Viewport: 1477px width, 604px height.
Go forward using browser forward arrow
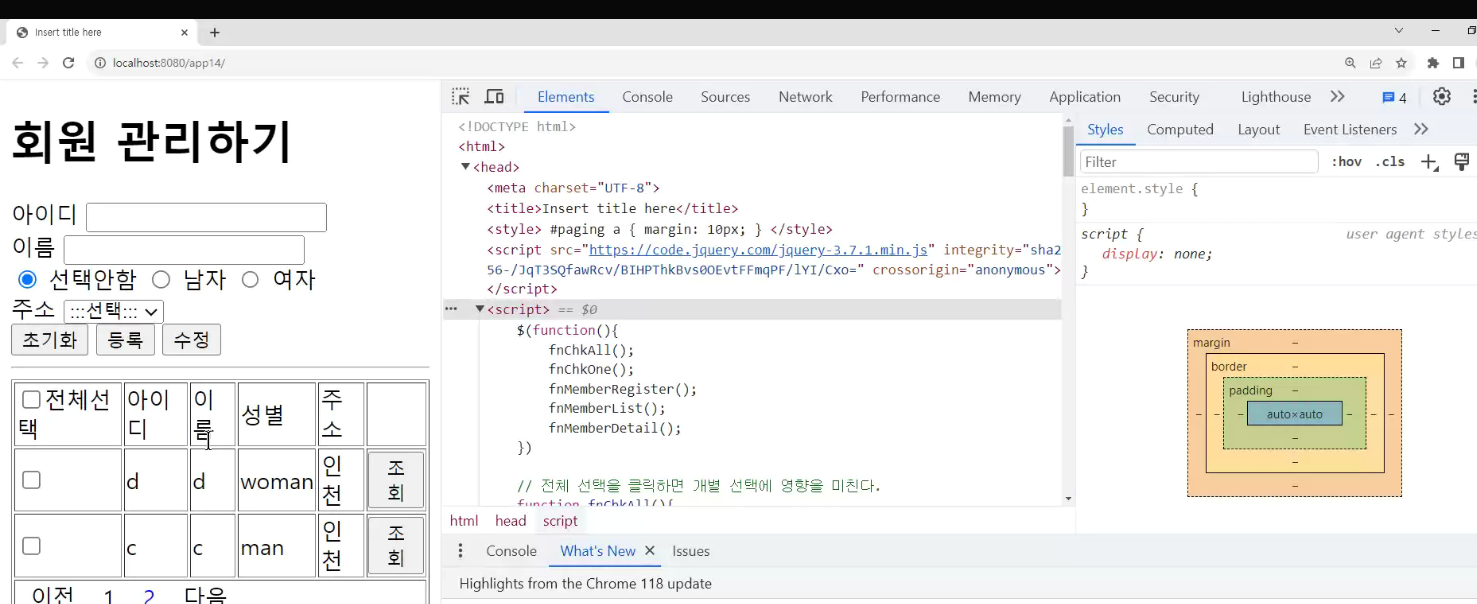43,63
